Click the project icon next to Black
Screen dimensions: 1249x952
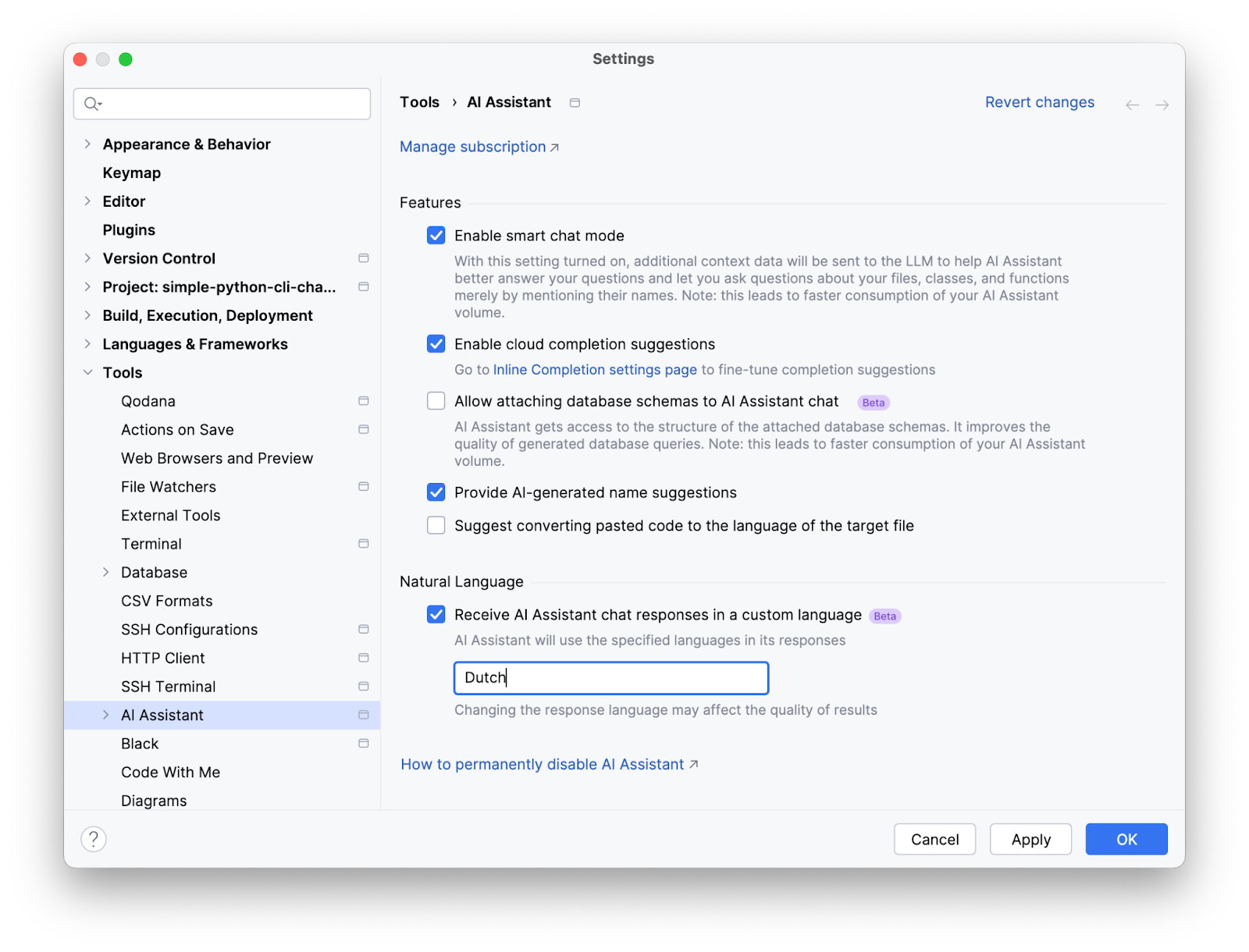point(363,744)
